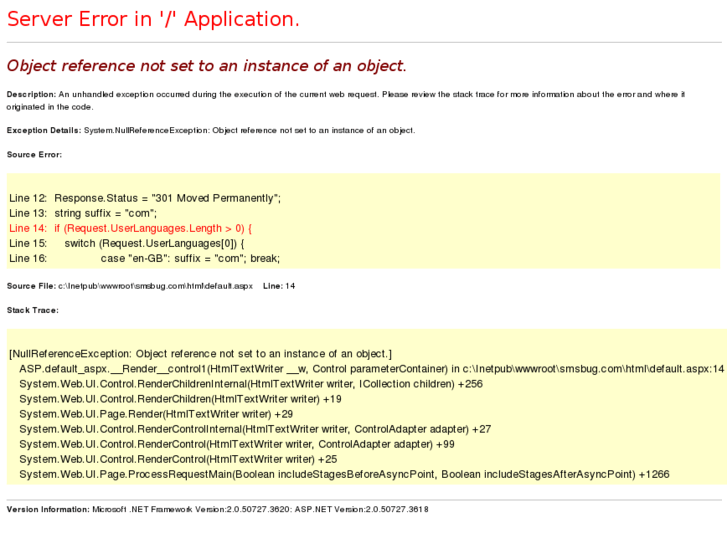Click the 'Description:' label

point(31,94)
